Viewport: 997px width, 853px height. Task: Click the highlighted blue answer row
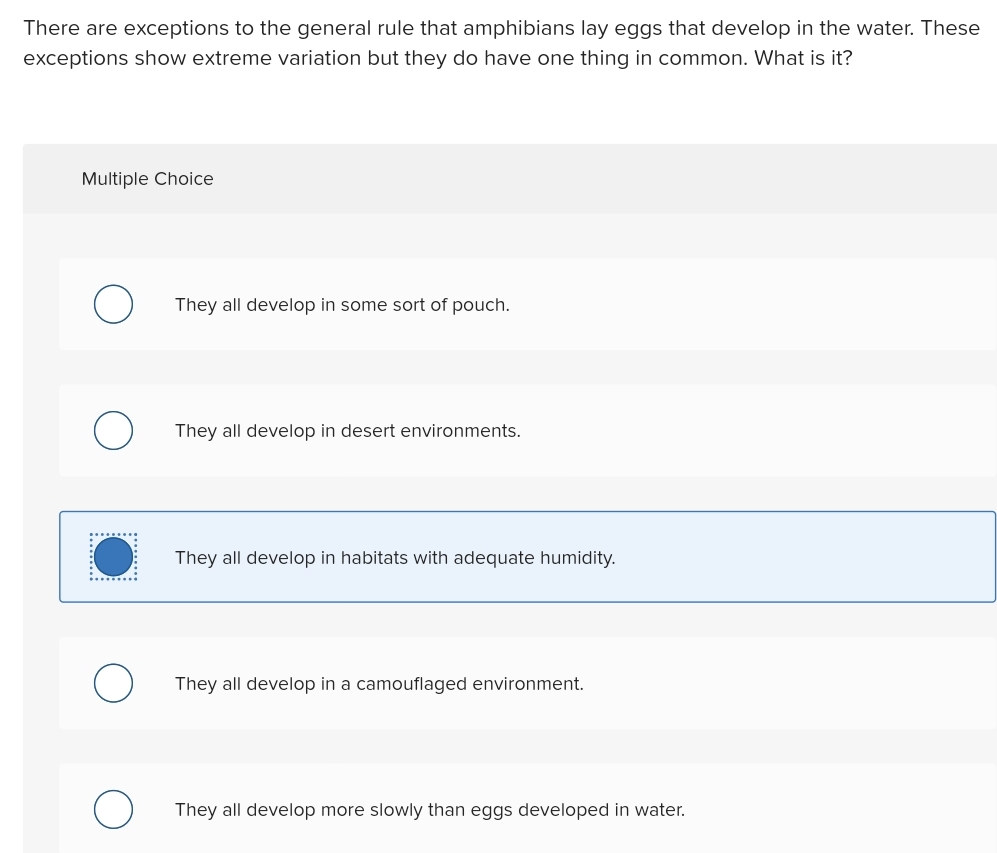tap(527, 557)
